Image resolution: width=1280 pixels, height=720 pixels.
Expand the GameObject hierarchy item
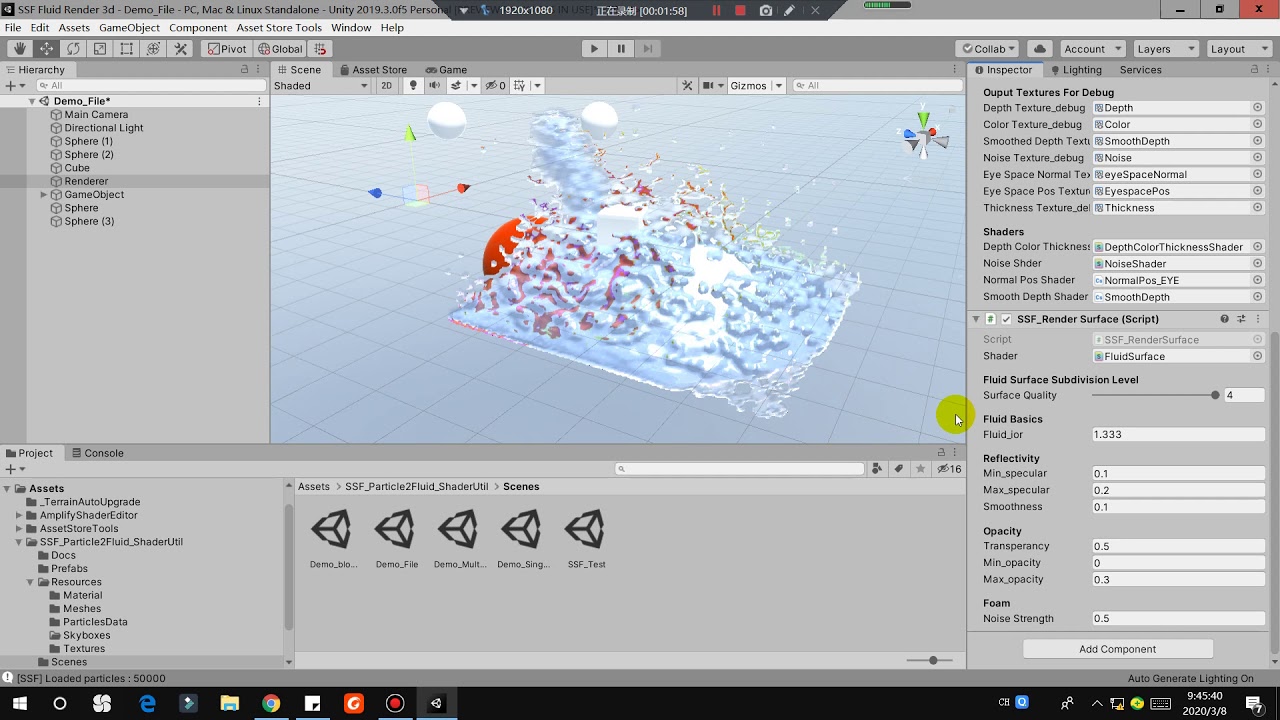(x=44, y=195)
